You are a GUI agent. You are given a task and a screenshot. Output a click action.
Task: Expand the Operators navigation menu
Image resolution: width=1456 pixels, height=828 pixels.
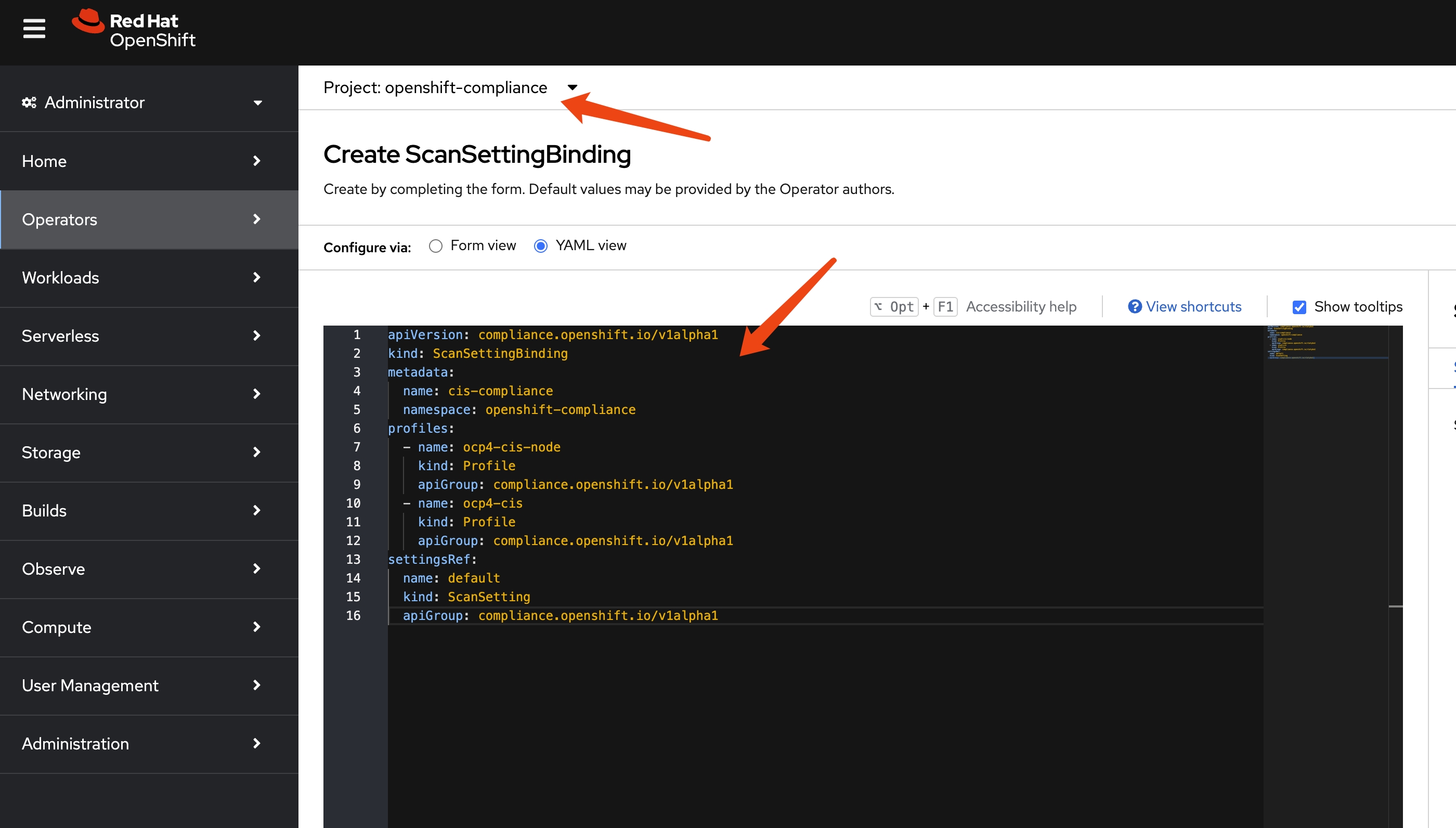click(59, 219)
